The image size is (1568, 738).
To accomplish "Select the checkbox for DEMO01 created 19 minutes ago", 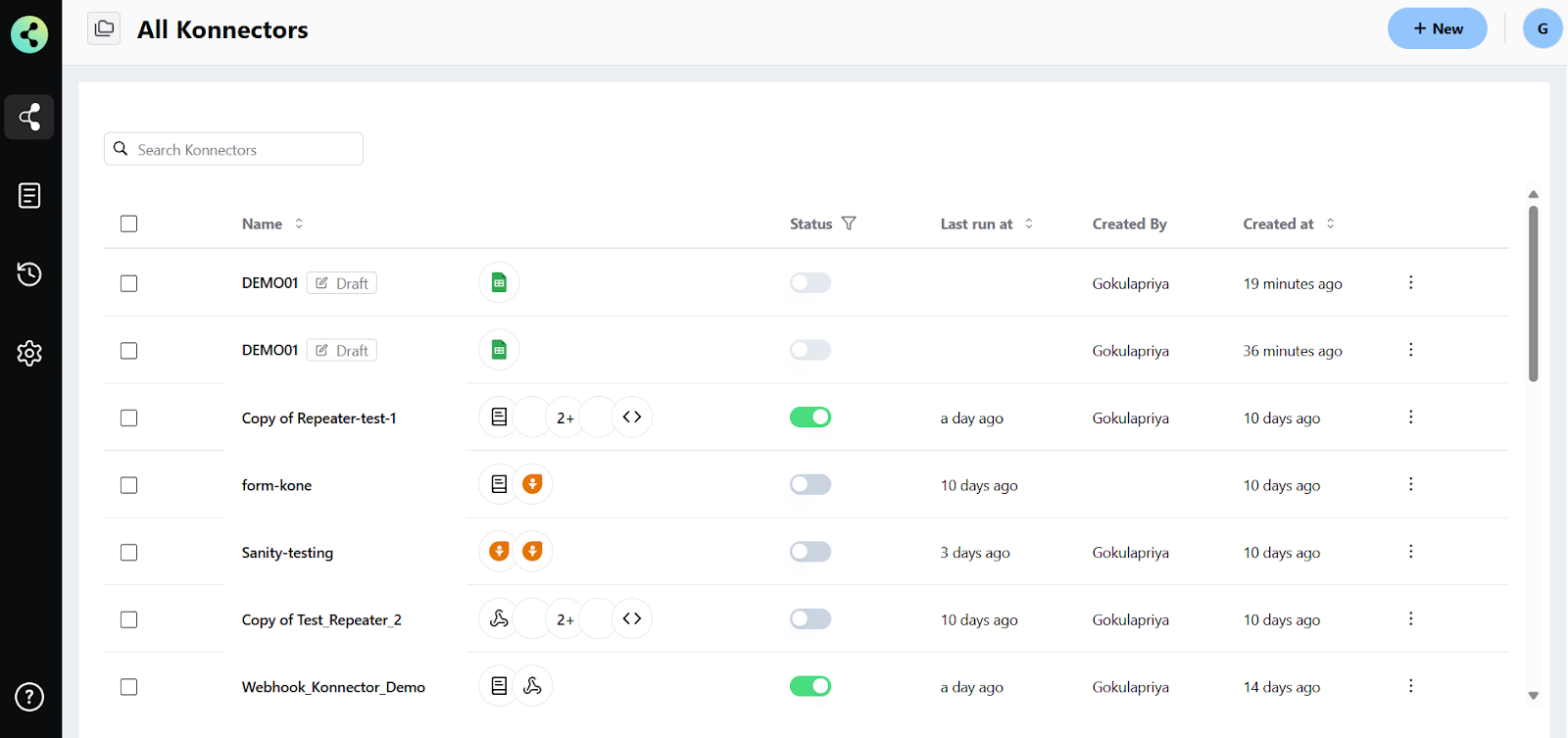I will click(x=128, y=283).
